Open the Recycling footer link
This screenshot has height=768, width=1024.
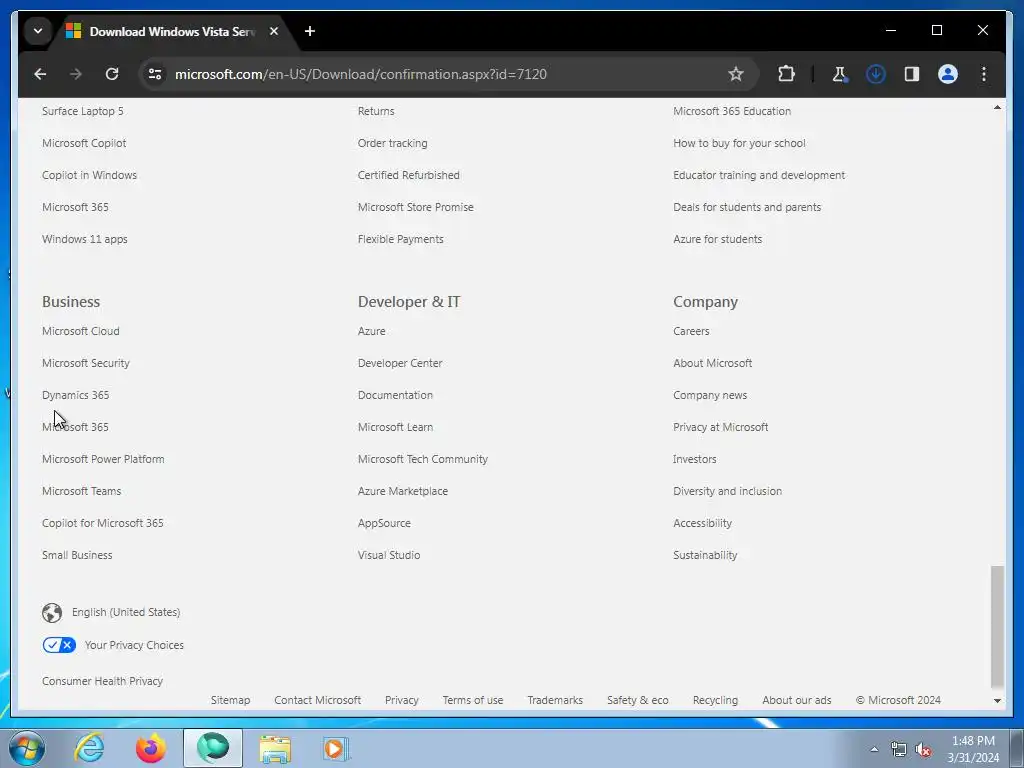[x=715, y=700]
